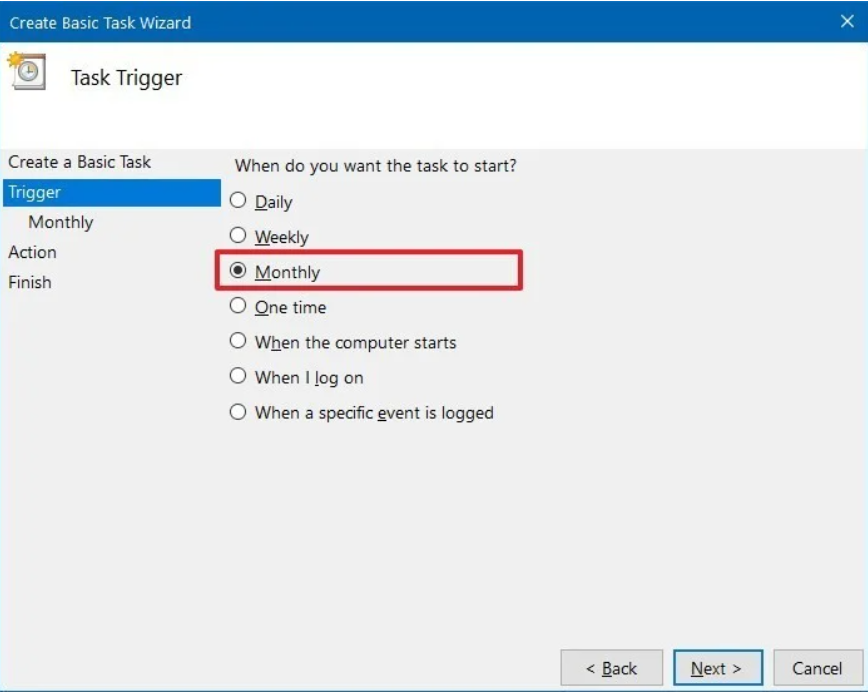
Task: Choose the When I log on option
Action: (x=238, y=377)
